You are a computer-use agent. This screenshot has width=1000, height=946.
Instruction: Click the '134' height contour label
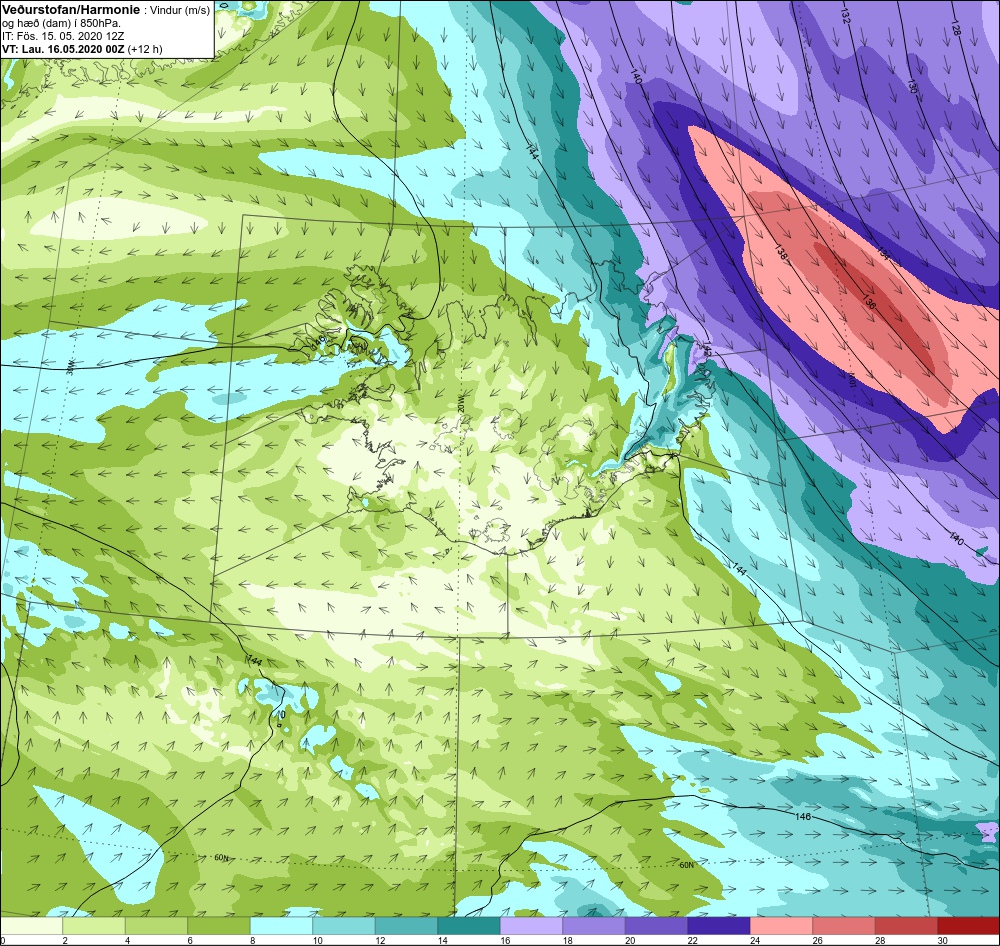click(883, 253)
